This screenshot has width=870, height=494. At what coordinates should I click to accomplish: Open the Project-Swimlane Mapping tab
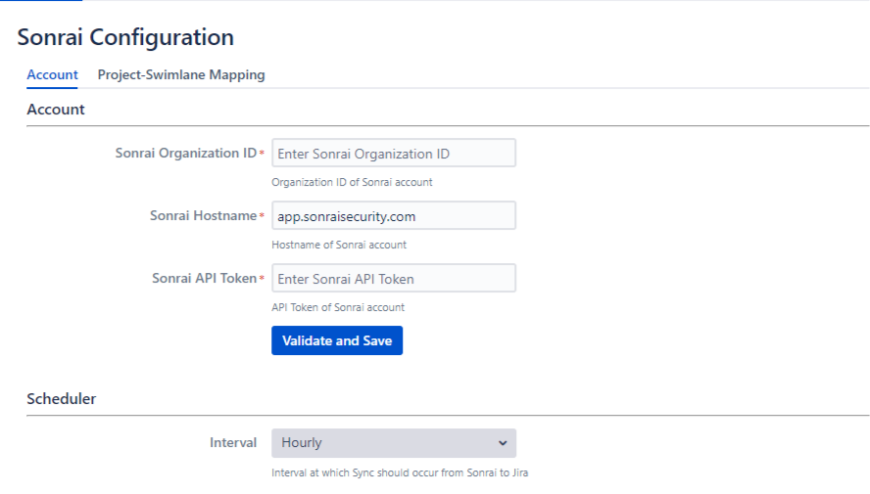(181, 75)
